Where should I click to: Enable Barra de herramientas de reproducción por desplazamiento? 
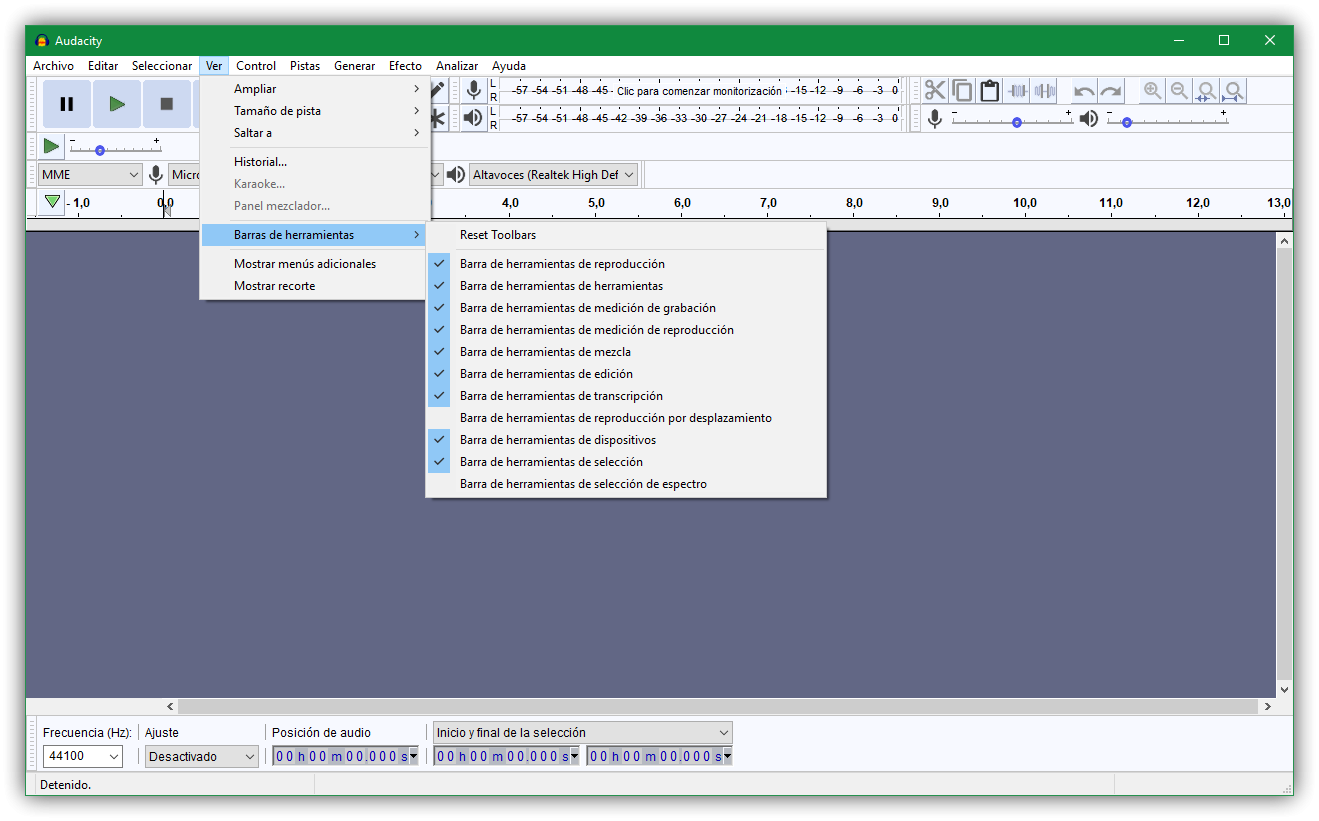626,418
